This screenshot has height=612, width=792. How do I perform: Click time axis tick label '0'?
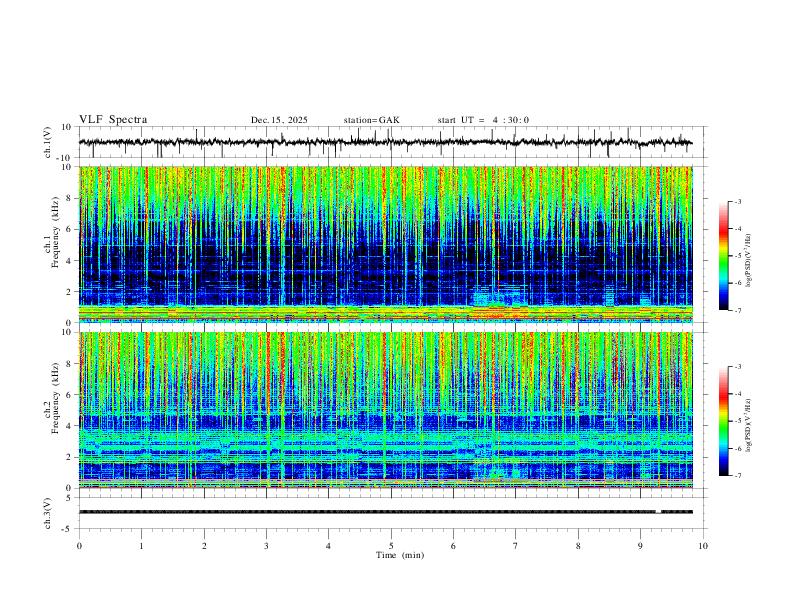coord(79,546)
